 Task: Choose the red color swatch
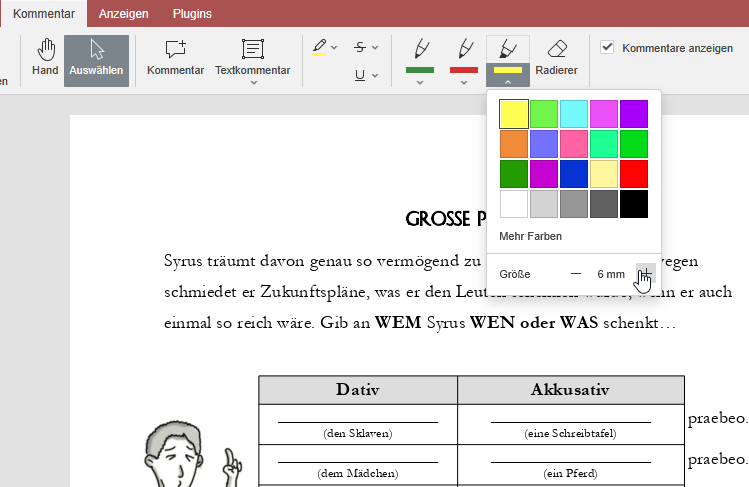tap(634, 174)
